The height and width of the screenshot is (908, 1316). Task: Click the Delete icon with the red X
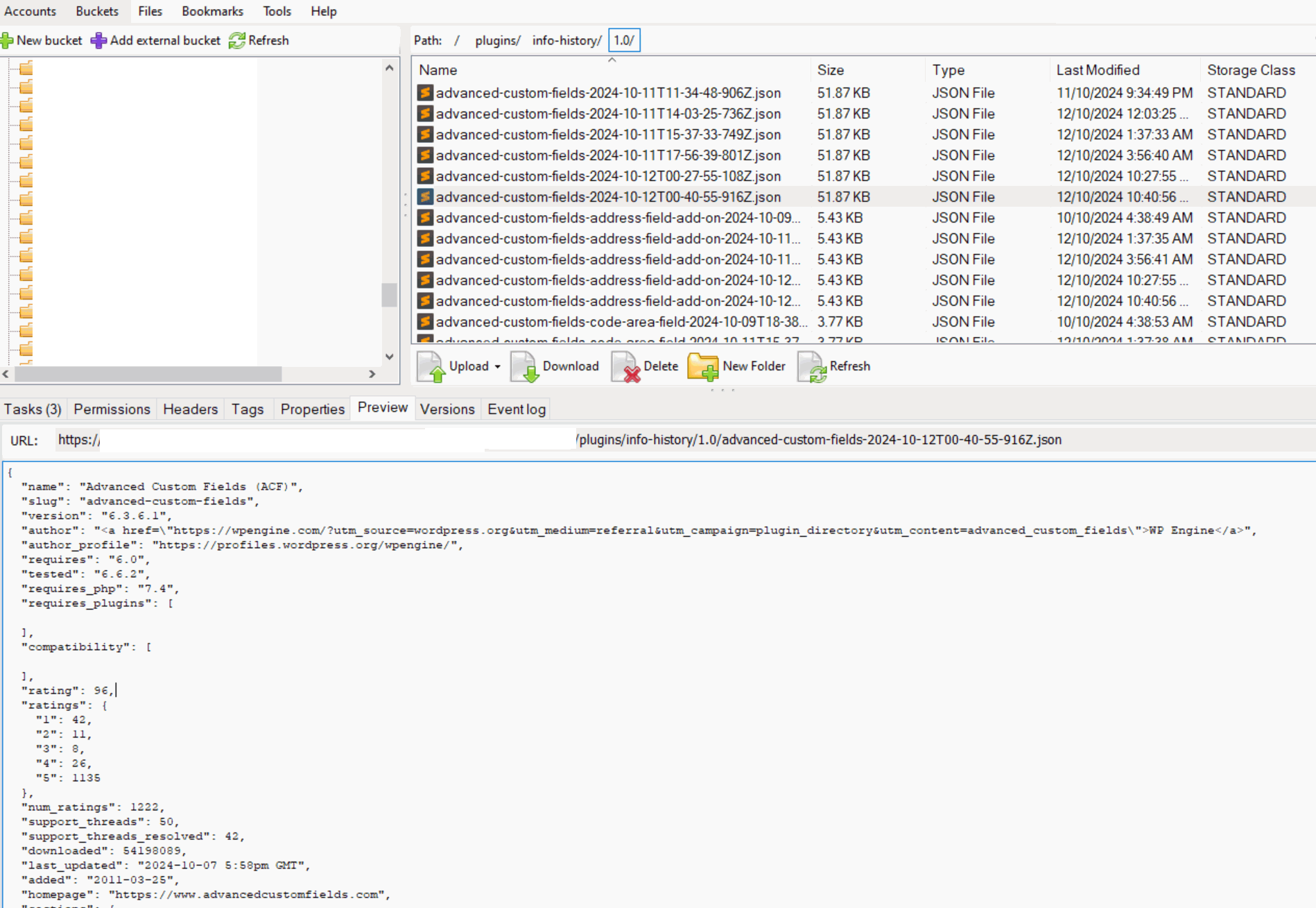click(625, 366)
